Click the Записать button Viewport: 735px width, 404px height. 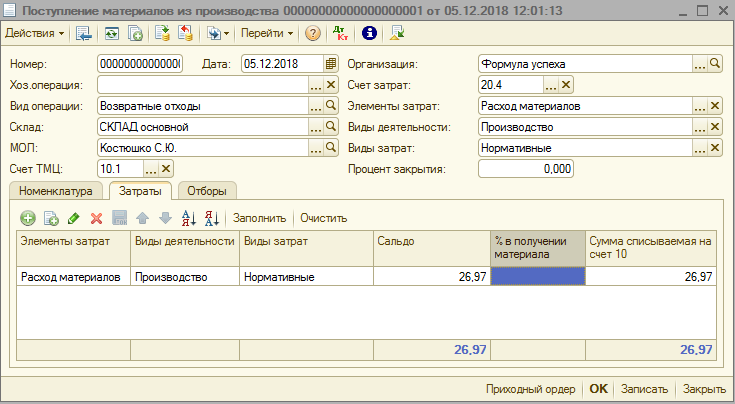(644, 389)
